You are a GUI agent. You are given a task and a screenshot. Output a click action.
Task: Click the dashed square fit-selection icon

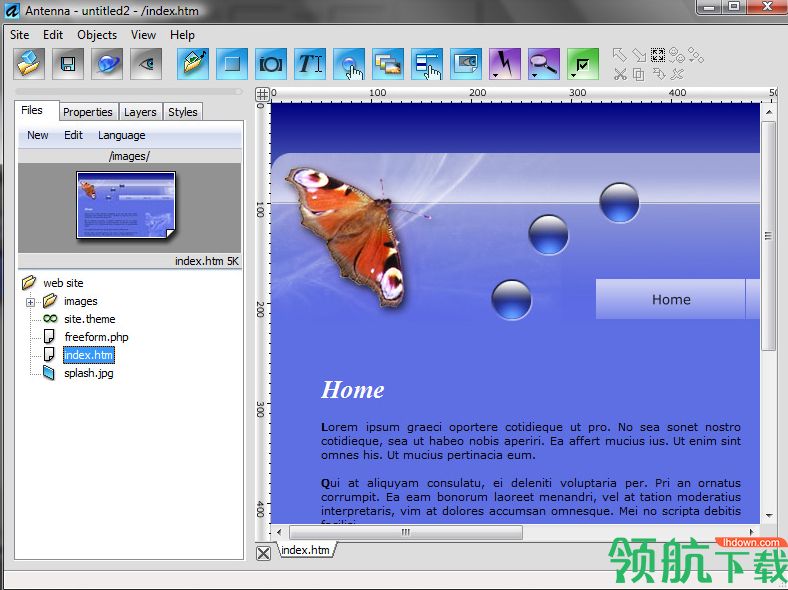[x=658, y=54]
